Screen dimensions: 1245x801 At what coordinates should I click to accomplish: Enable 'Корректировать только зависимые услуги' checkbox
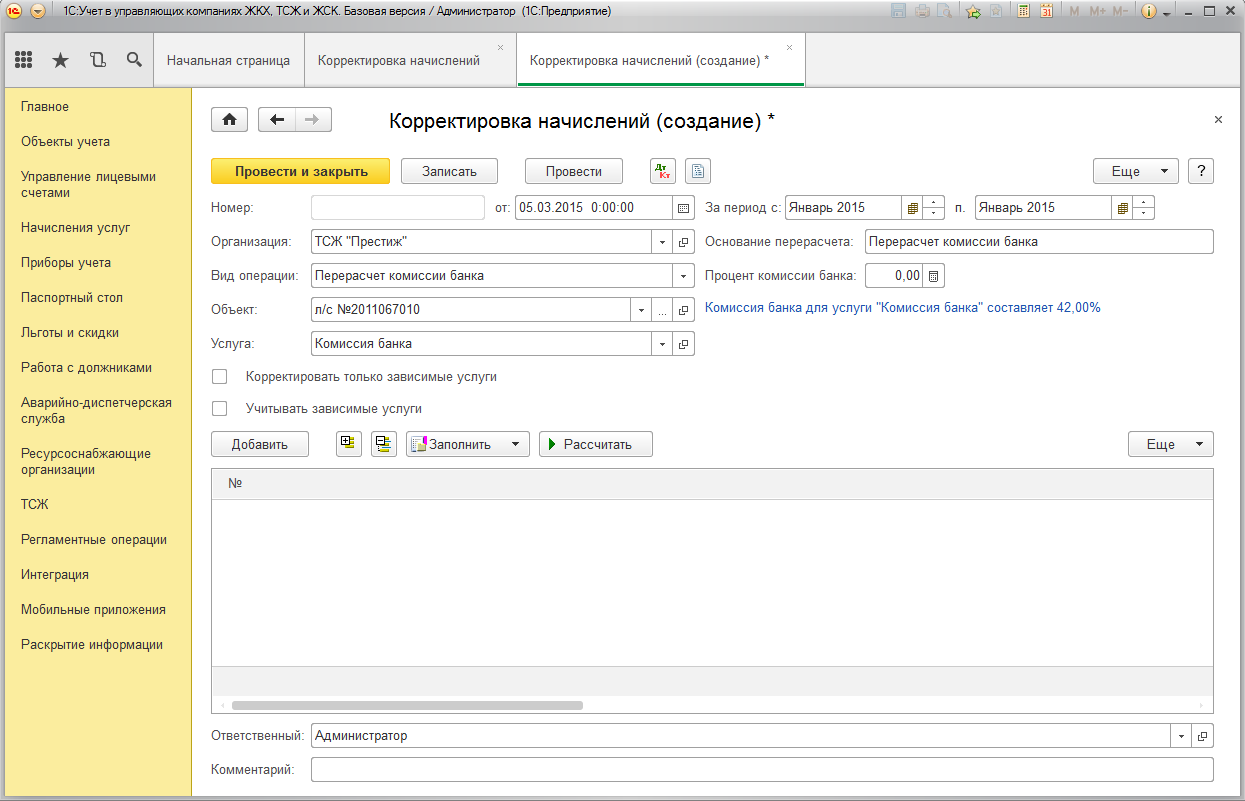pyautogui.click(x=219, y=377)
